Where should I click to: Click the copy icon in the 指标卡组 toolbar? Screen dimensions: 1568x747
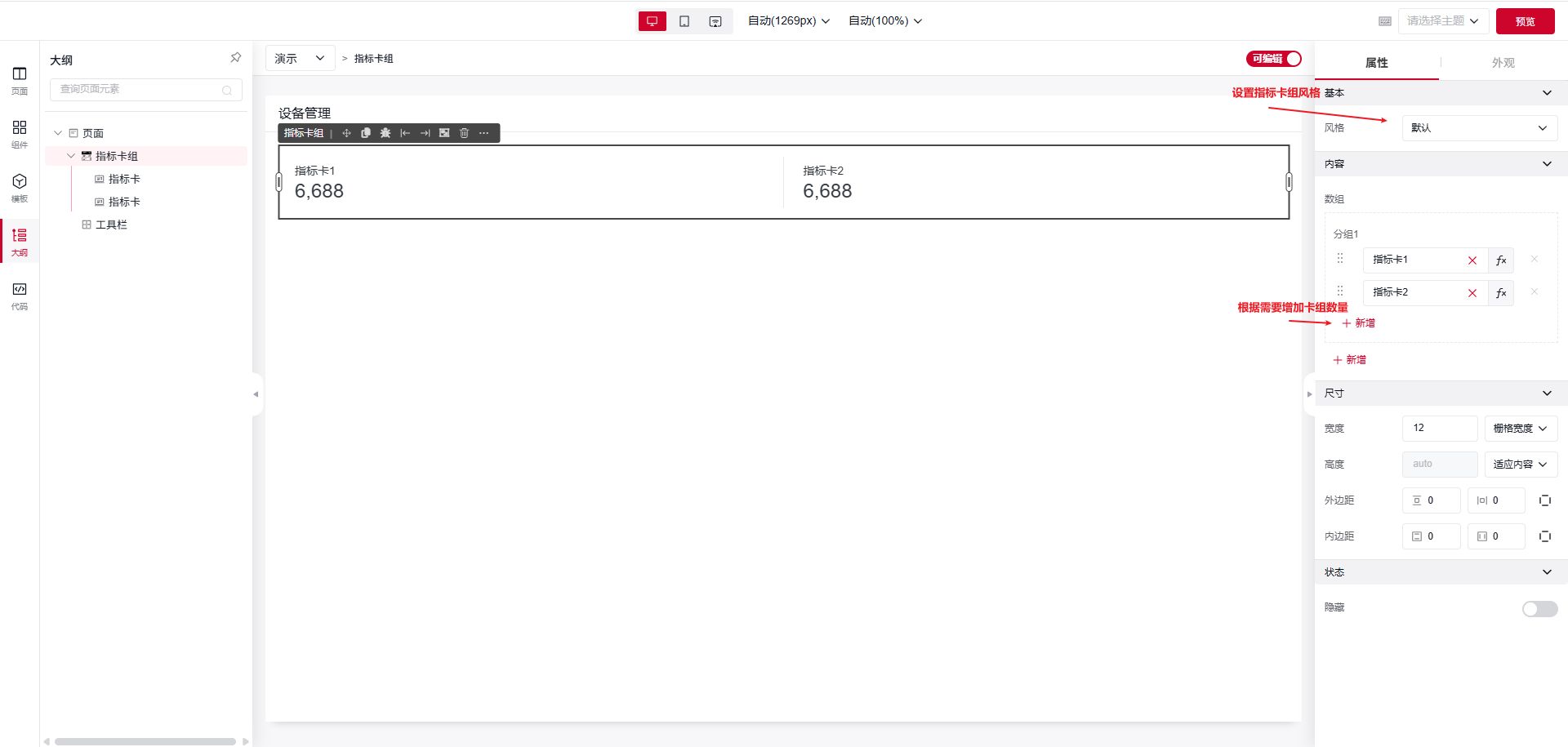click(x=366, y=133)
